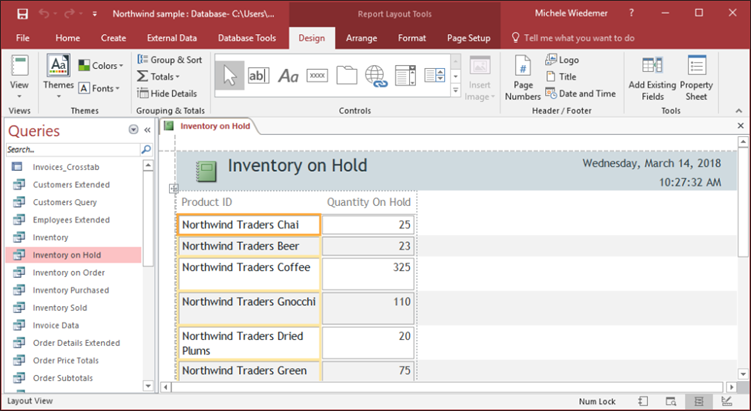Click the Inventory on Hold report title
Viewport: 751px width, 411px height.
[x=297, y=166]
